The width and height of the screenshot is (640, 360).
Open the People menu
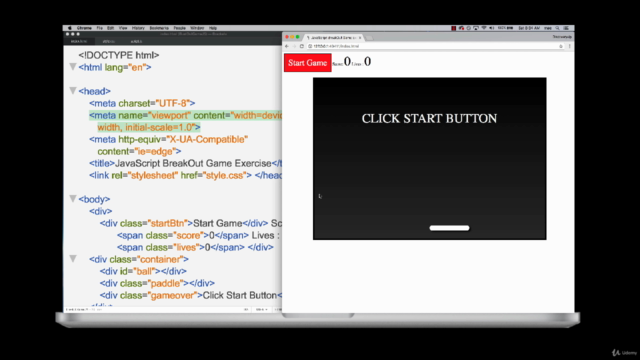180,28
